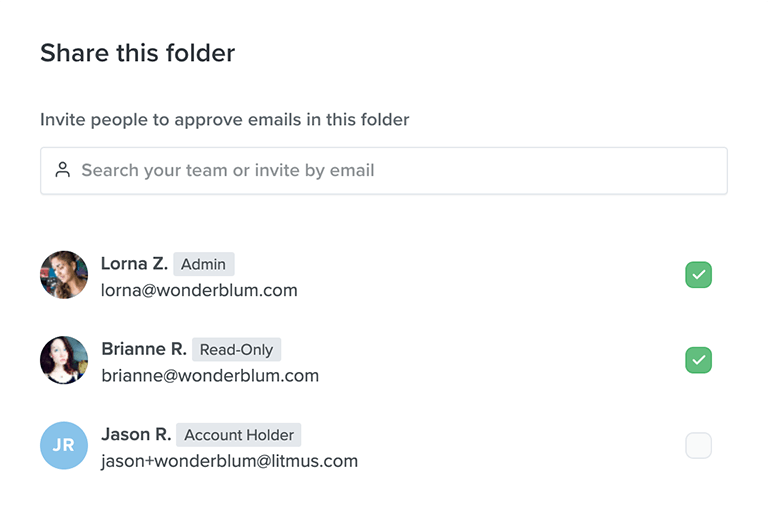Click the brianne@wonderblum.com email address

(x=210, y=376)
